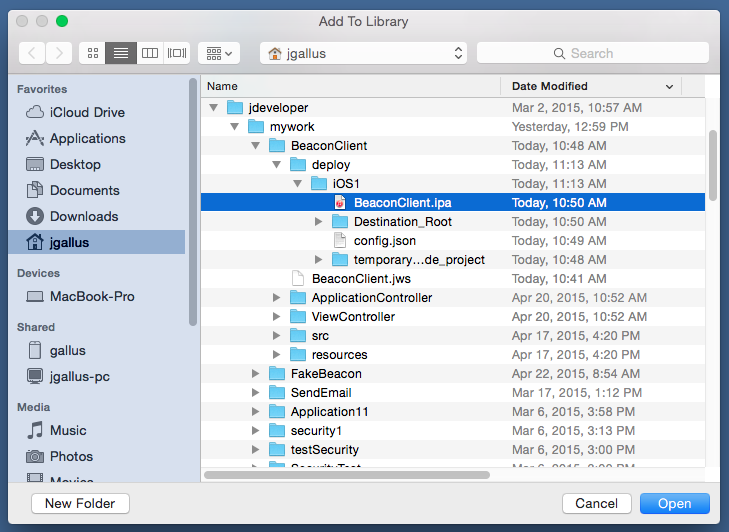Select the testSecurity row name
Screen dimensions: 729x532
(x=325, y=450)
